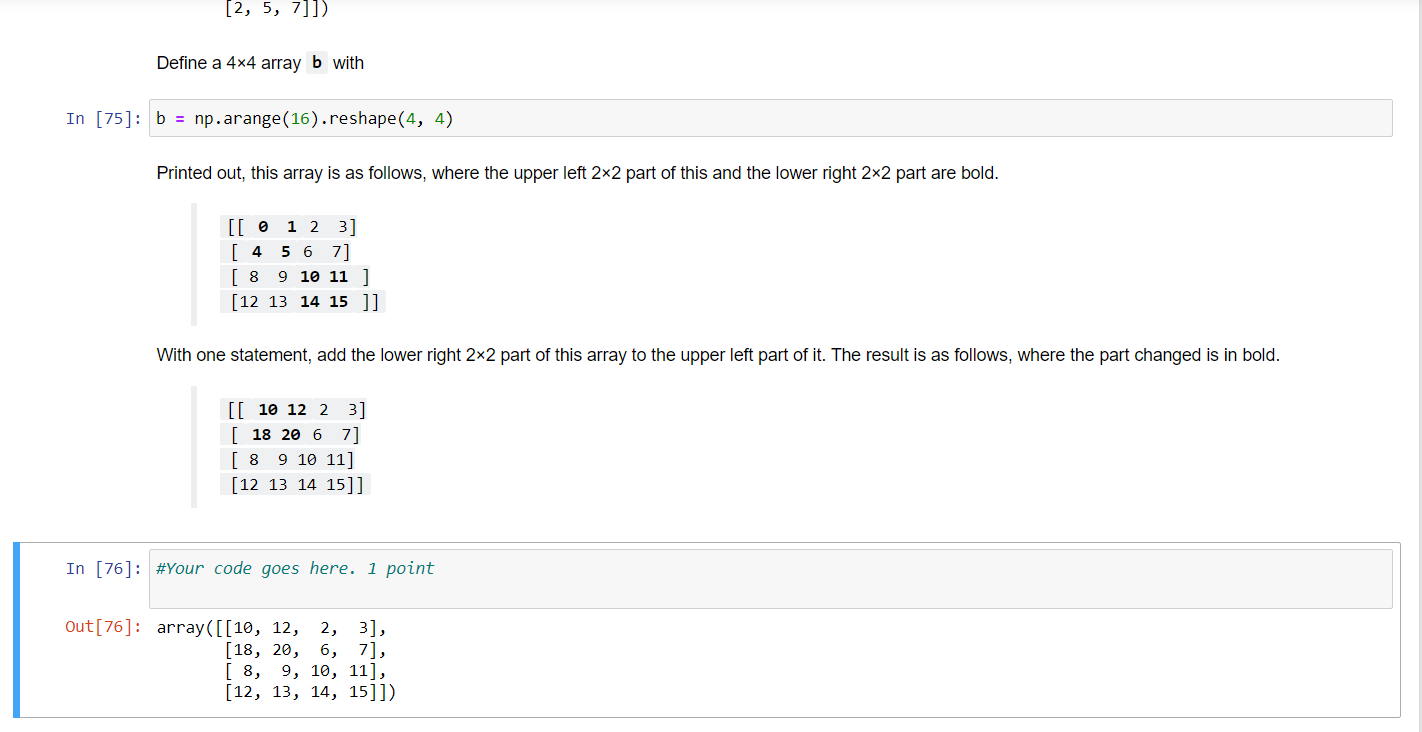Viewport: 1422px width, 732px height.
Task: Click the 'In [75]:' prompt label
Action: tap(100, 118)
